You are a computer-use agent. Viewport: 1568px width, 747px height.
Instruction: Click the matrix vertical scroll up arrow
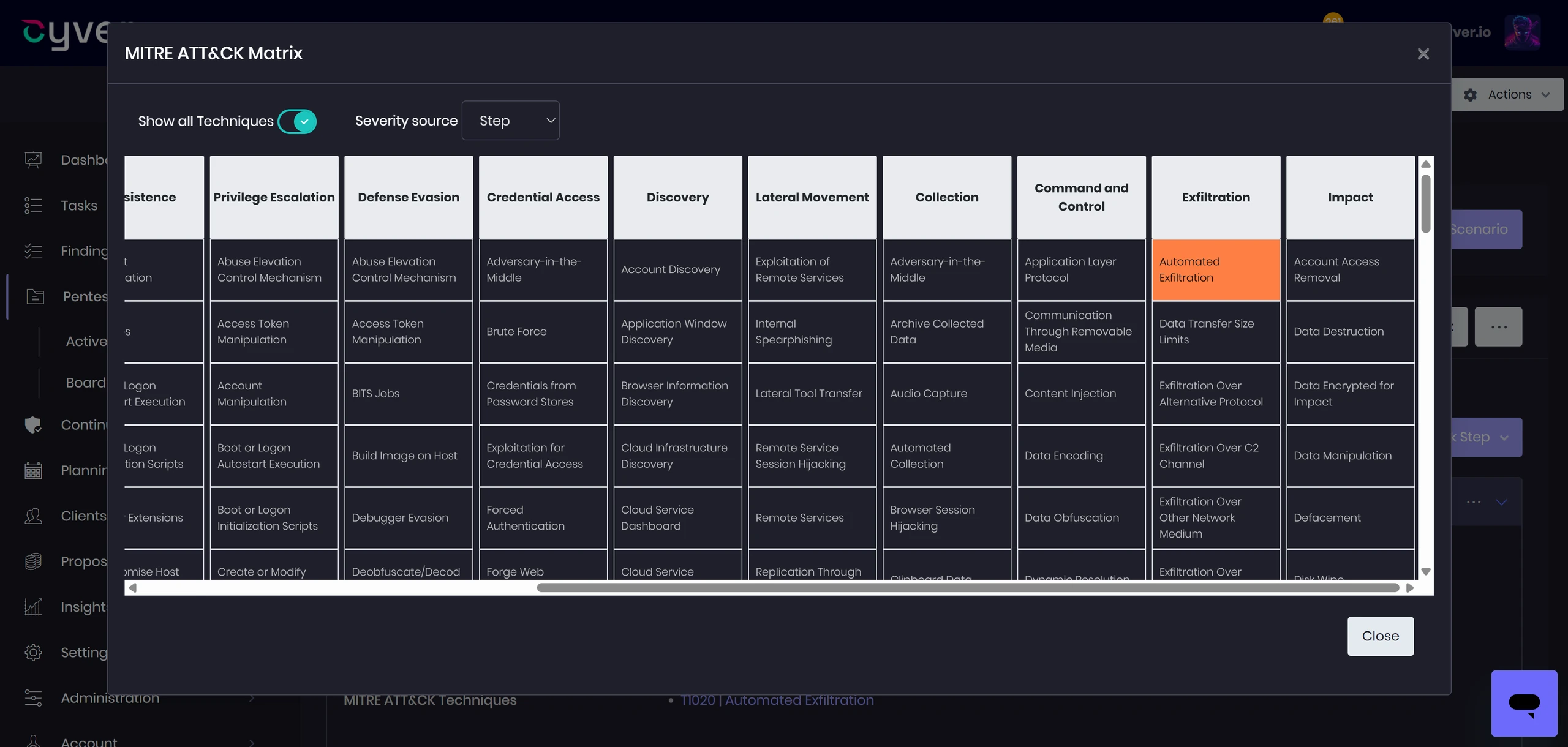[x=1426, y=164]
